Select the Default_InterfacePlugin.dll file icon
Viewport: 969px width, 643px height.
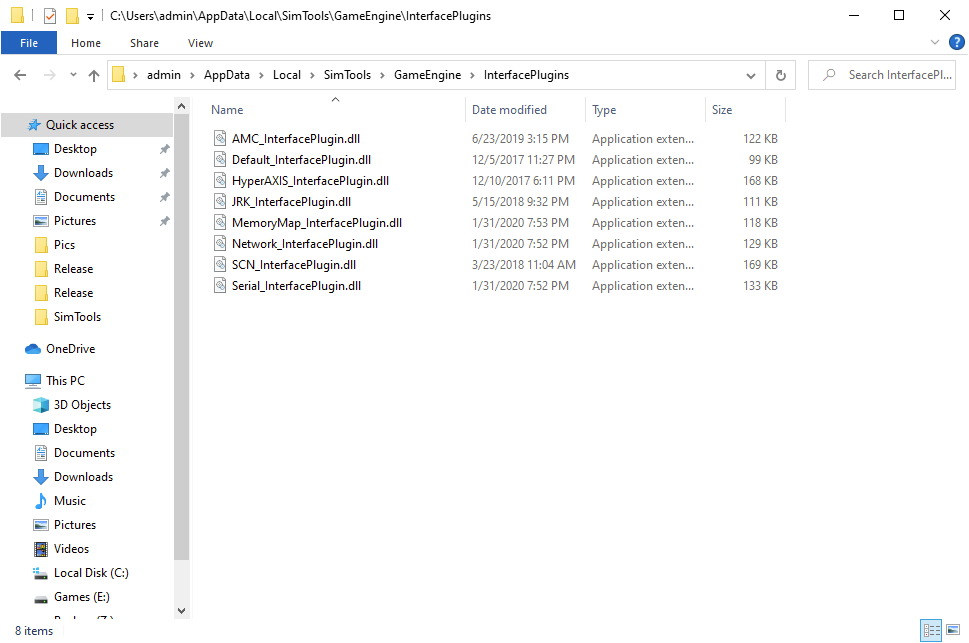point(220,159)
